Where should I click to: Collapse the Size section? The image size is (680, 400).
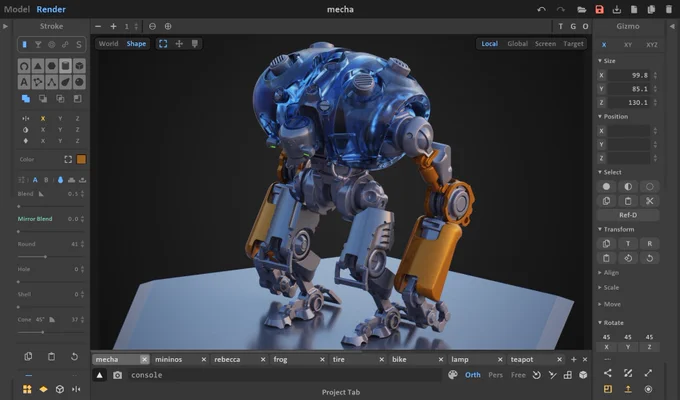pos(607,61)
